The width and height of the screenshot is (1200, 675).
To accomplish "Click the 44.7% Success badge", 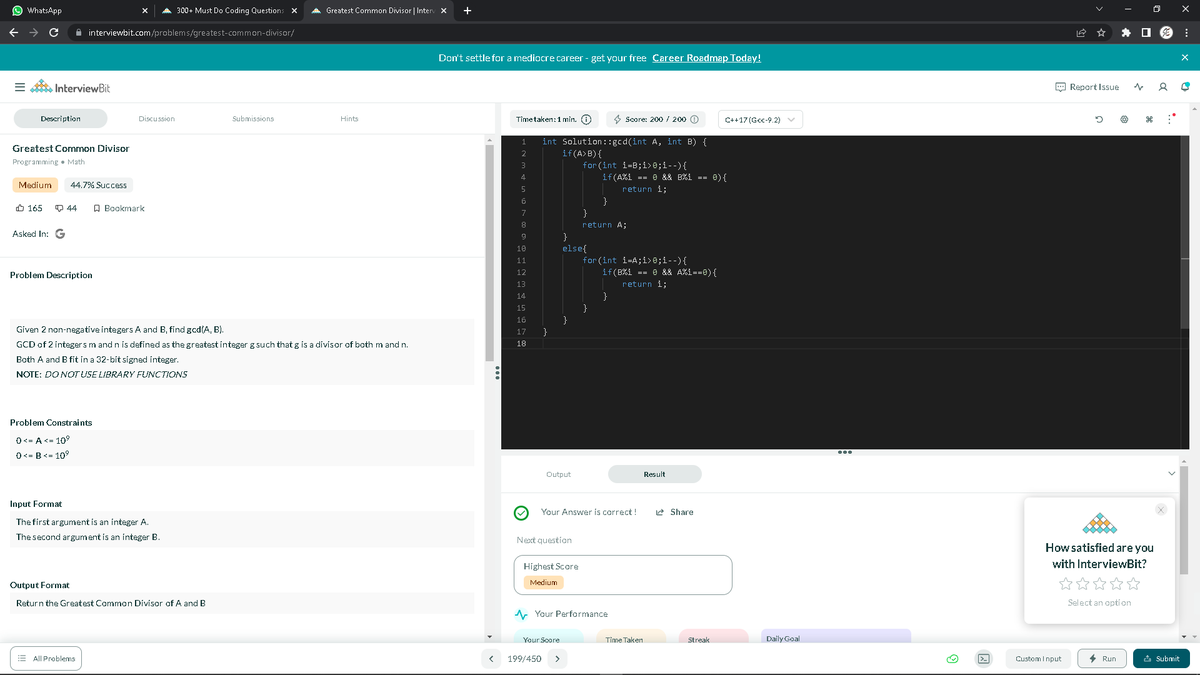I will point(98,185).
